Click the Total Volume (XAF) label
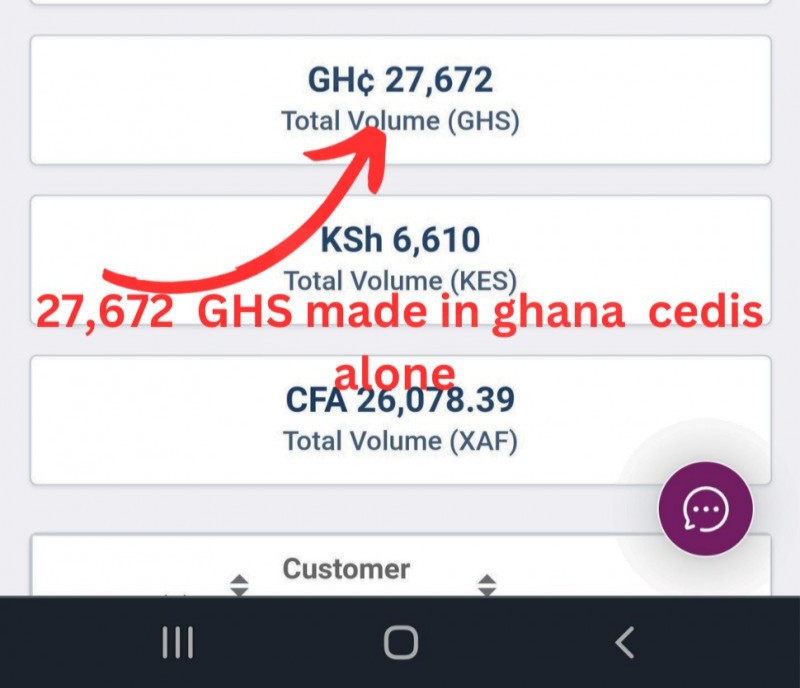The width and height of the screenshot is (800, 688). pyautogui.click(x=401, y=441)
